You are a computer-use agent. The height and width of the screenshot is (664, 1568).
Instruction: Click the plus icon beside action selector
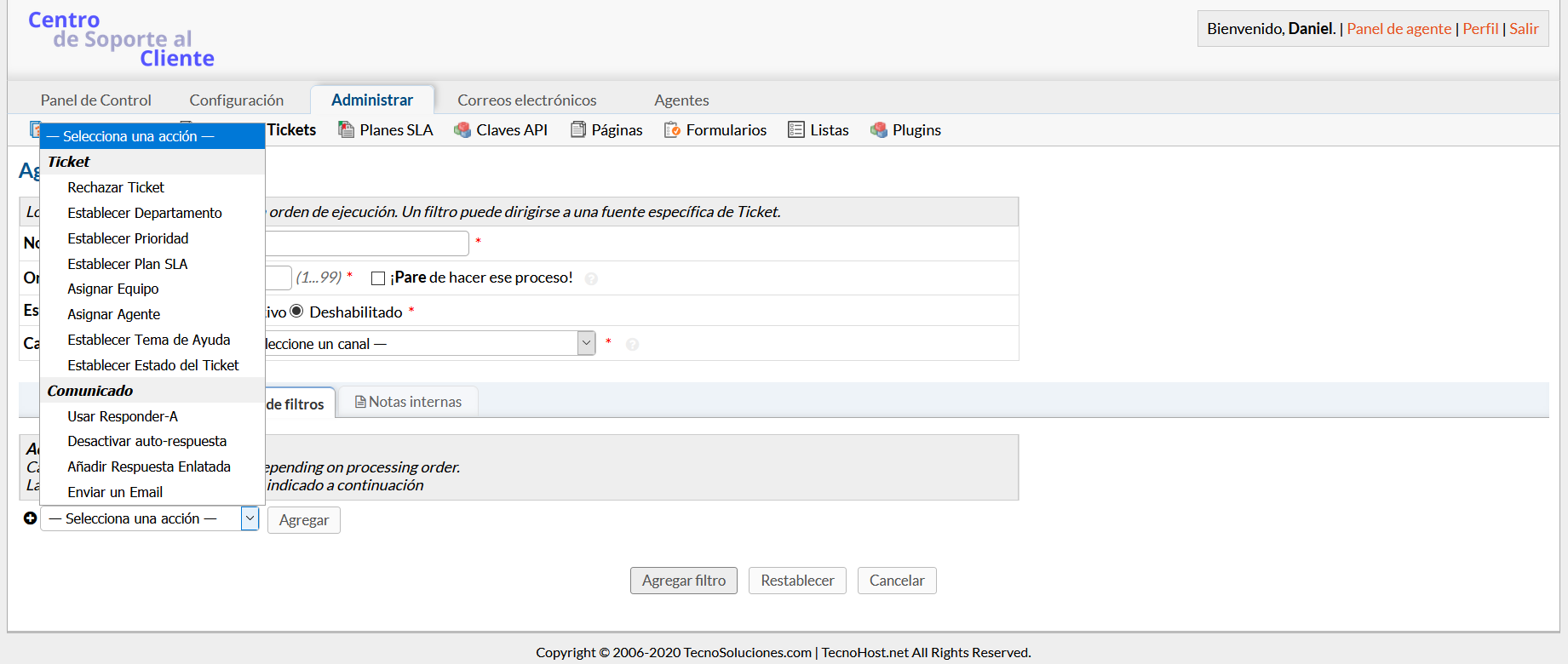pyautogui.click(x=30, y=518)
